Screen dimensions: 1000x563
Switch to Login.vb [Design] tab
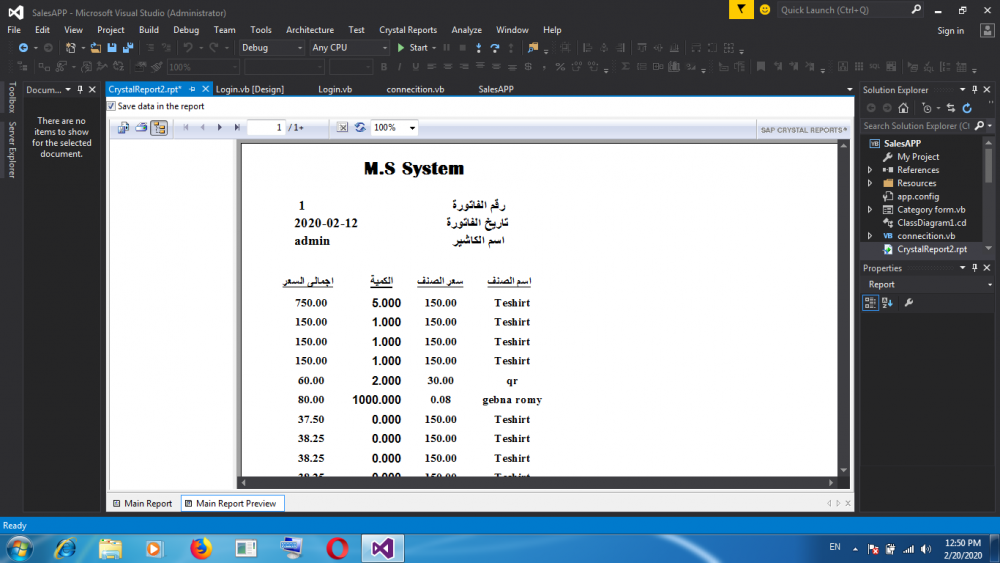(x=250, y=89)
